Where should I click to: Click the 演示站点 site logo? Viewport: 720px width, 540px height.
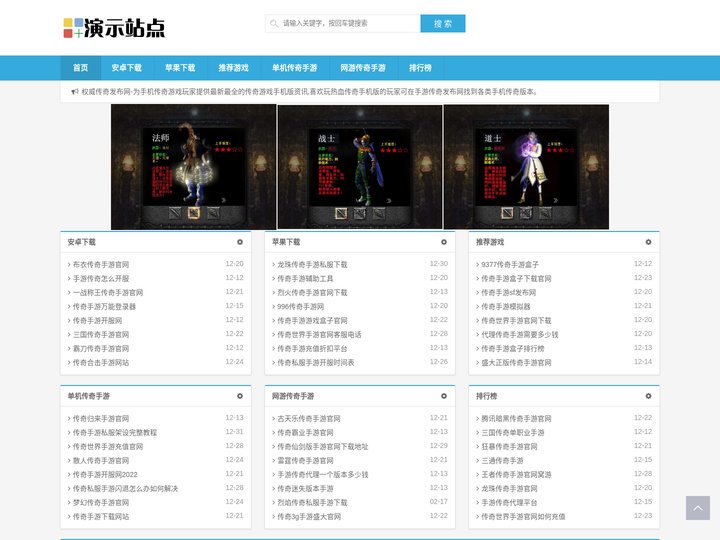click(x=114, y=28)
